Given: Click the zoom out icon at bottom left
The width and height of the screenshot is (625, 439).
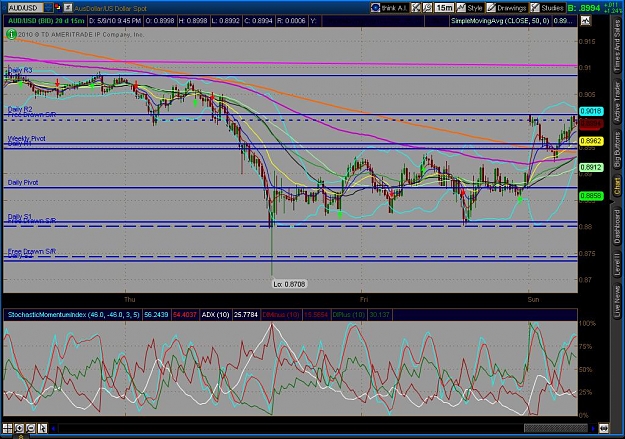Looking at the screenshot, I should [31, 428].
